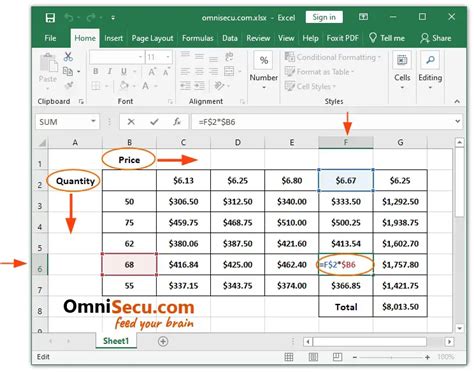Image resolution: width=474 pixels, height=372 pixels.
Task: Open Ribbon Display Options icon
Action: 363,17
